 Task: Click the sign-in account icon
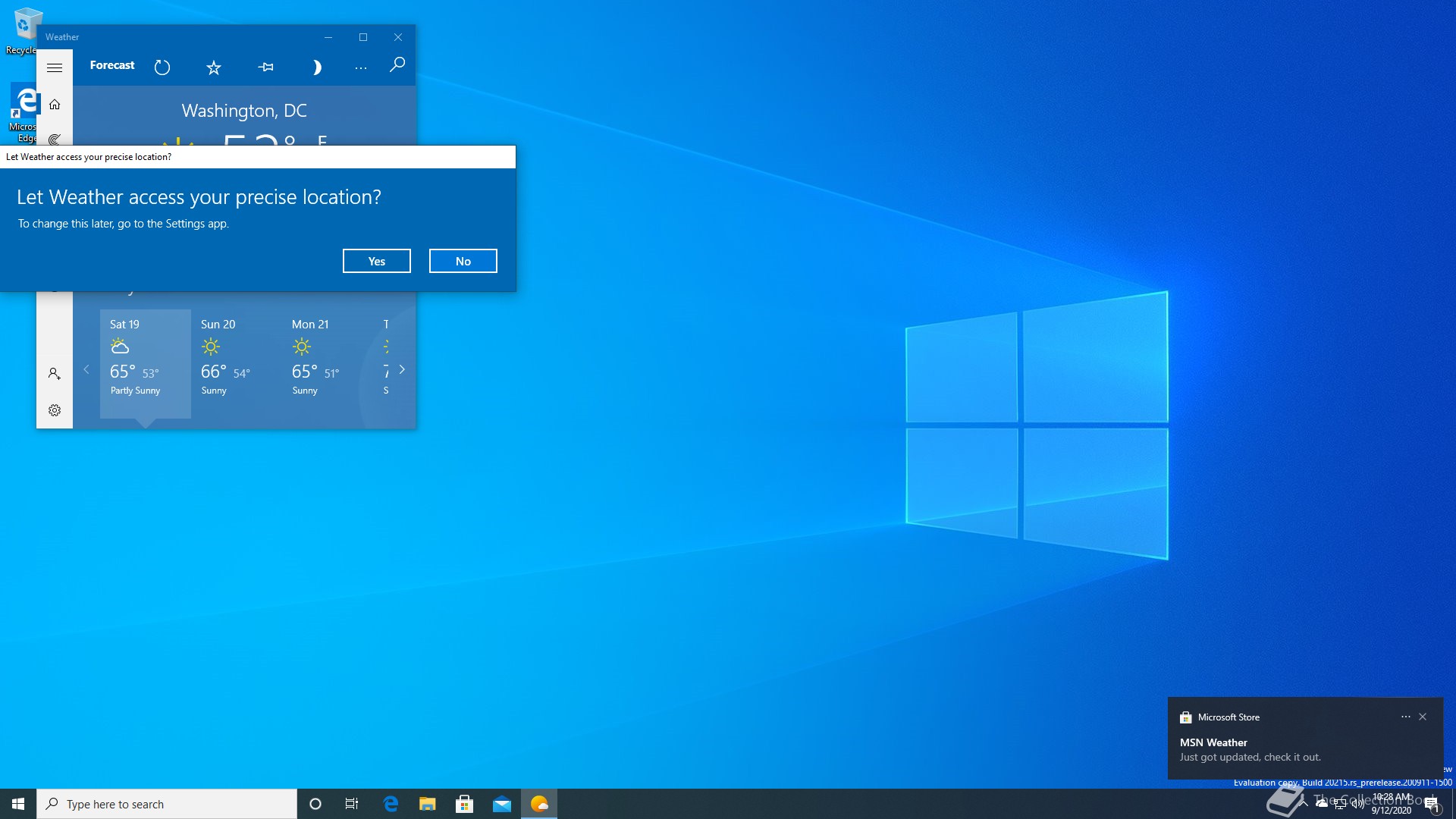click(55, 374)
